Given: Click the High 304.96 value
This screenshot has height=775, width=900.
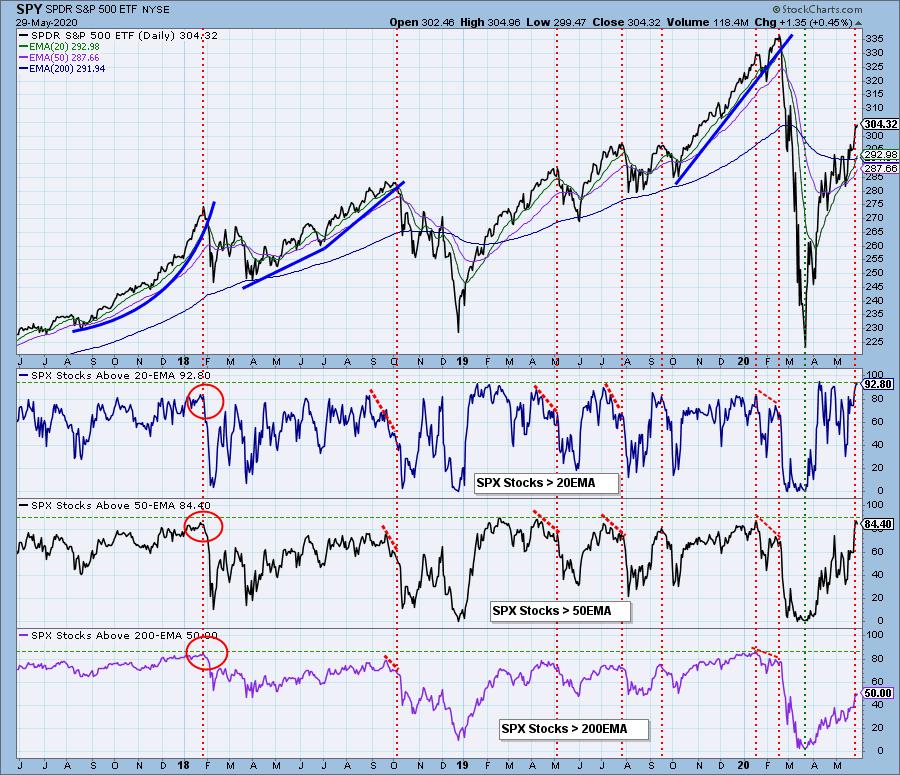Looking at the screenshot, I should click(x=490, y=22).
